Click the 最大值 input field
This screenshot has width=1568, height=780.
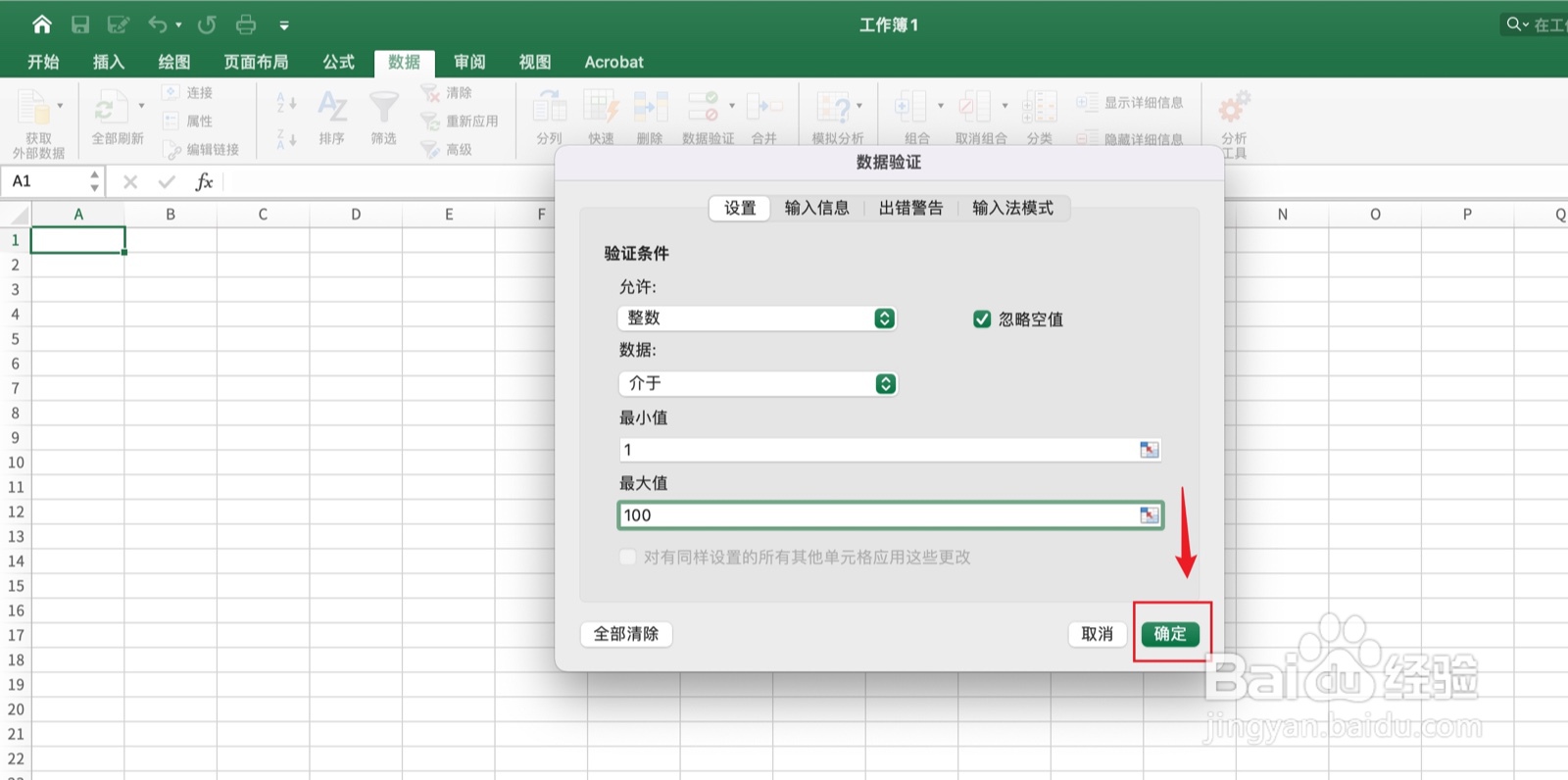click(x=890, y=515)
